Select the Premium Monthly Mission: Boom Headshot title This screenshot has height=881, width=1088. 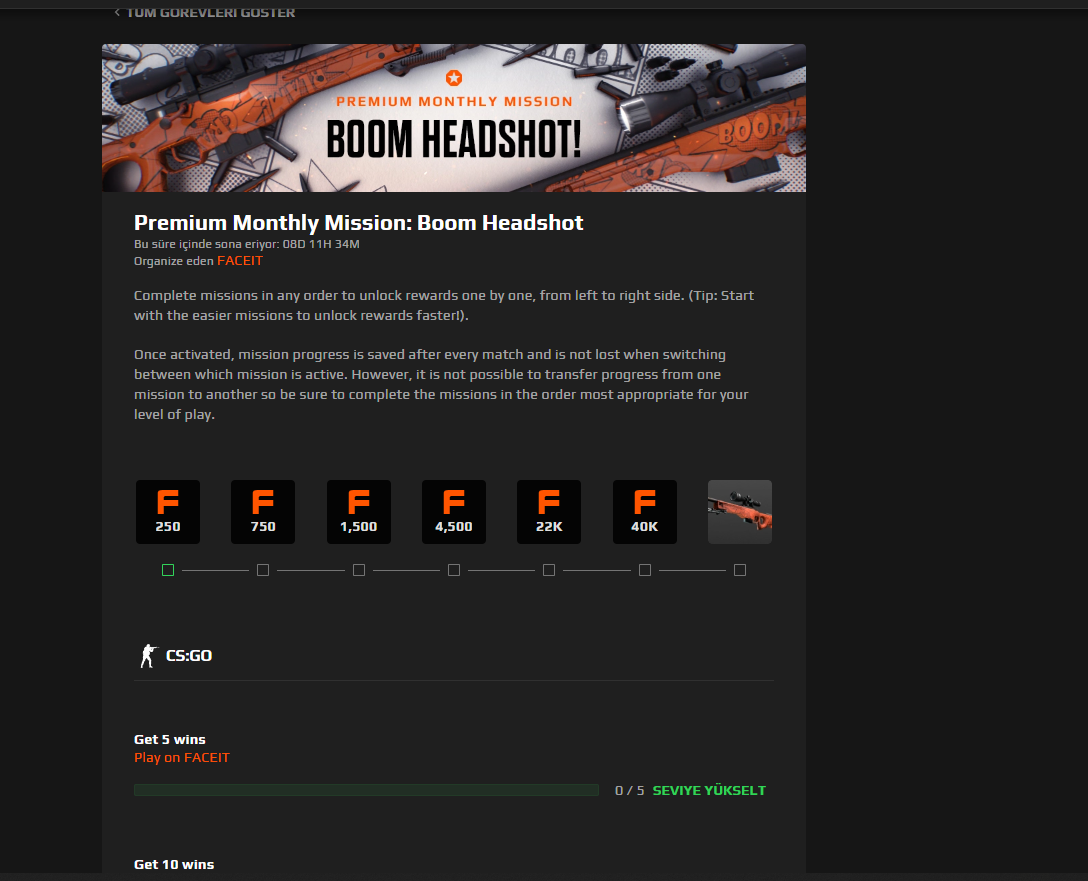[359, 223]
